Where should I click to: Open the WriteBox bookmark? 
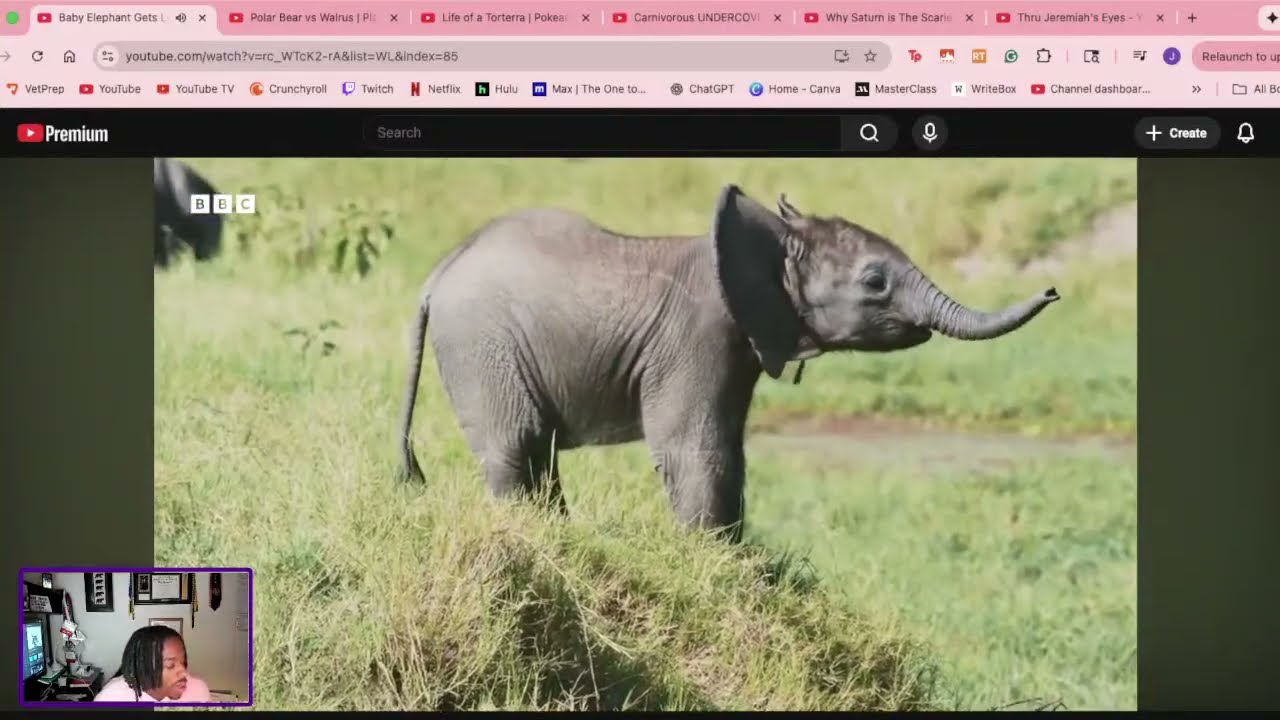[x=984, y=89]
